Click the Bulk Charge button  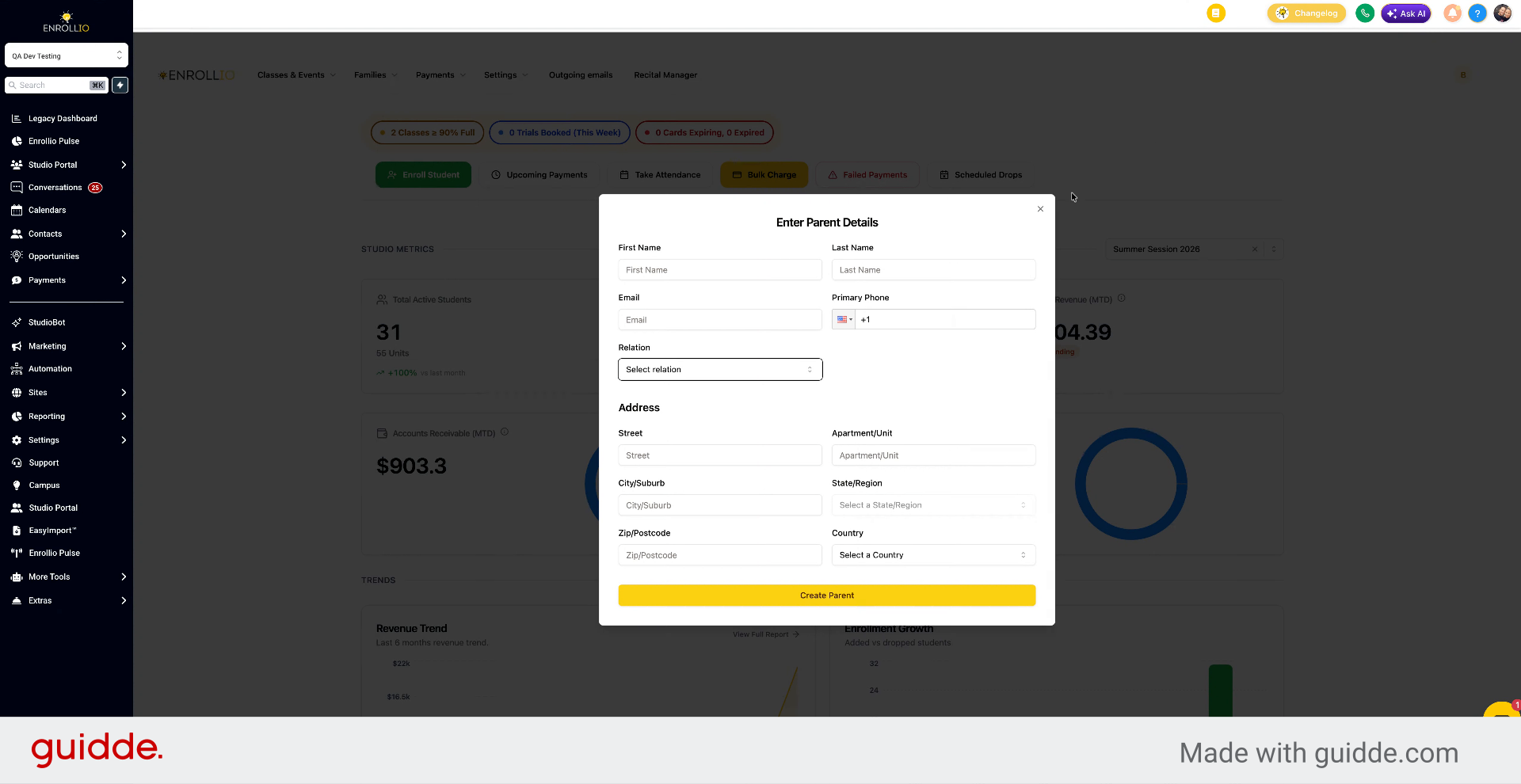tap(764, 175)
